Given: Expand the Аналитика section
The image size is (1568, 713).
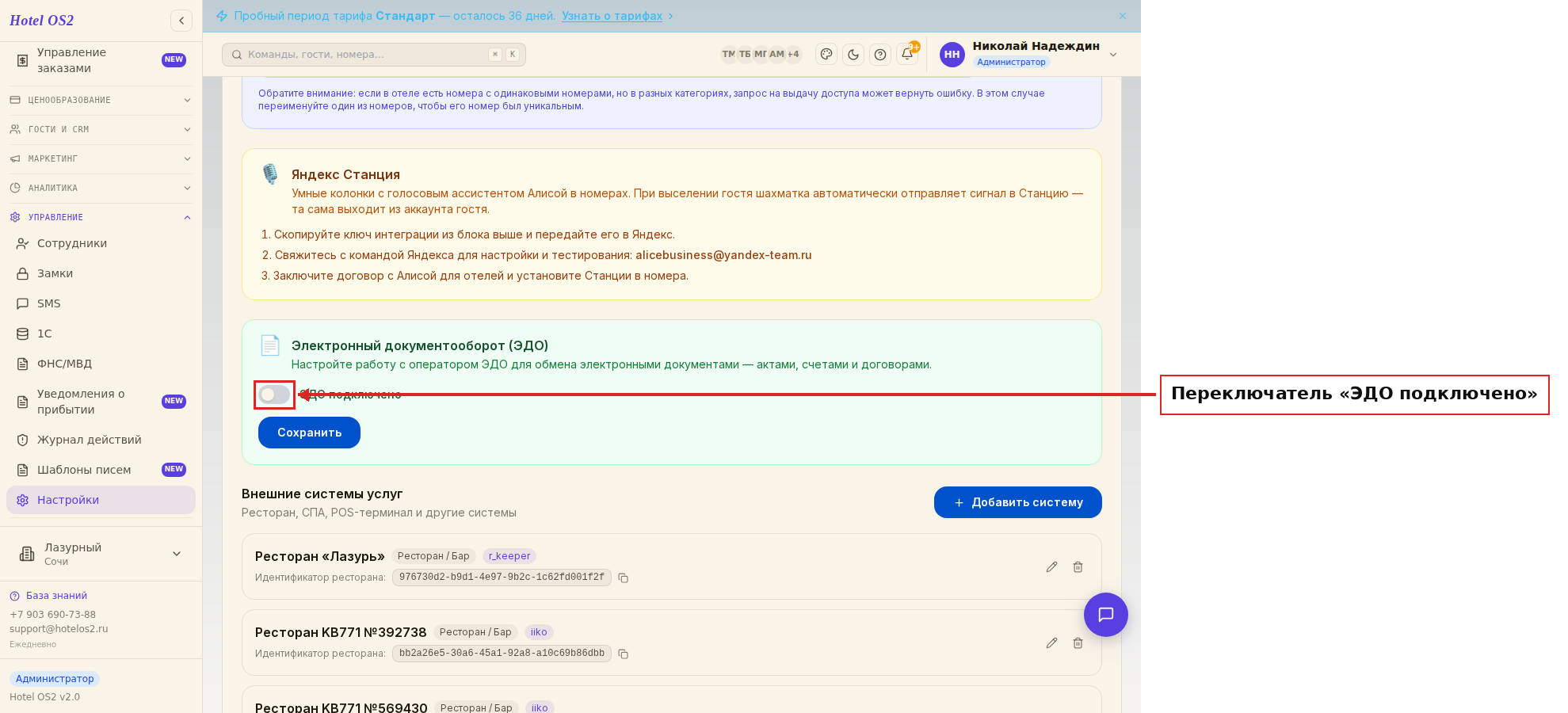Looking at the screenshot, I should click(101, 188).
